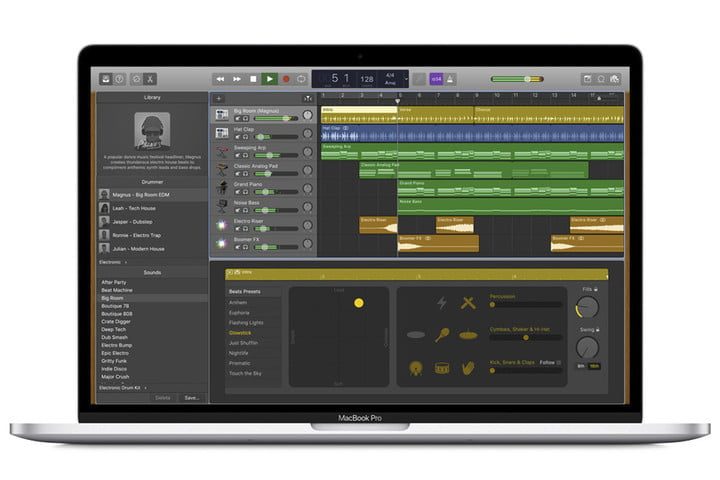Image resolution: width=720 pixels, height=480 pixels.
Task: Open the Note Pad button
Action: [587, 79]
